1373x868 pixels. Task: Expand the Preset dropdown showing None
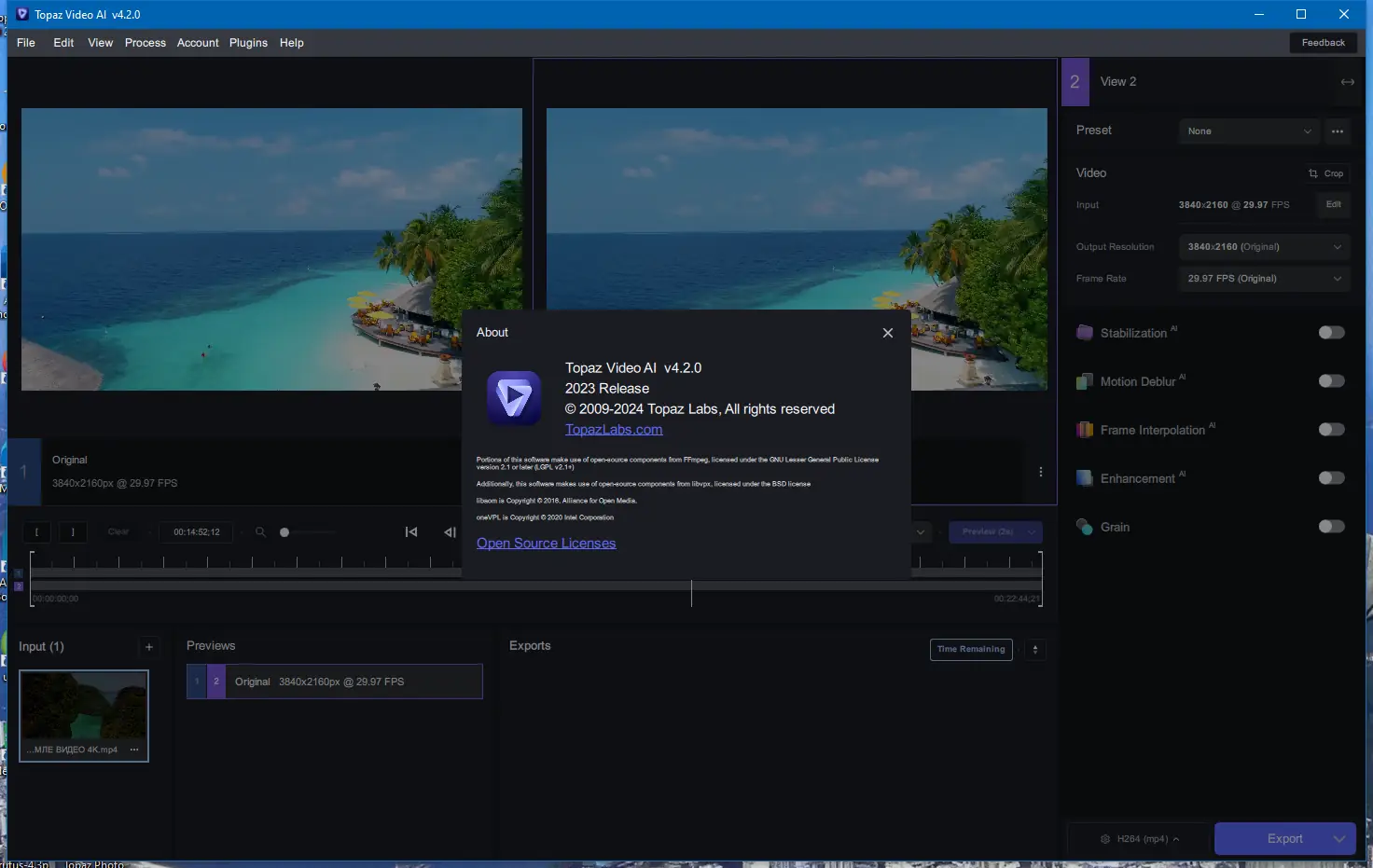[1249, 131]
